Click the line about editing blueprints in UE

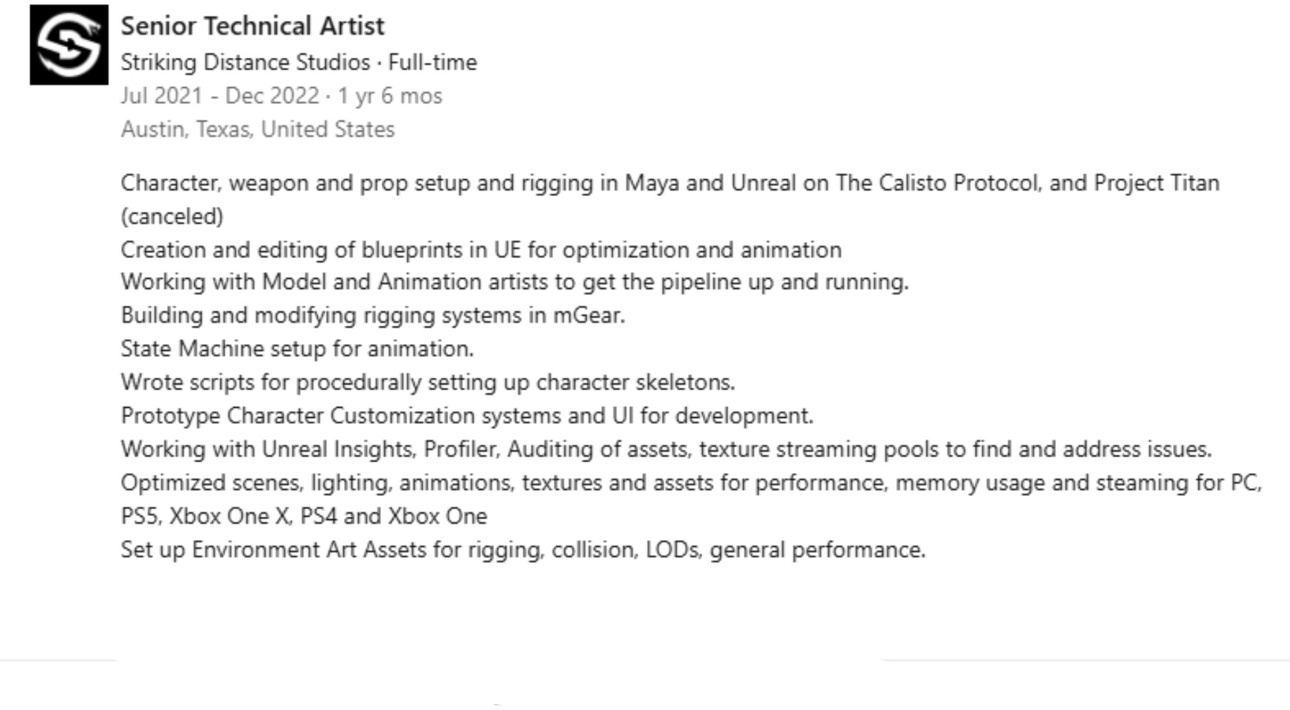pyautogui.click(x=480, y=249)
